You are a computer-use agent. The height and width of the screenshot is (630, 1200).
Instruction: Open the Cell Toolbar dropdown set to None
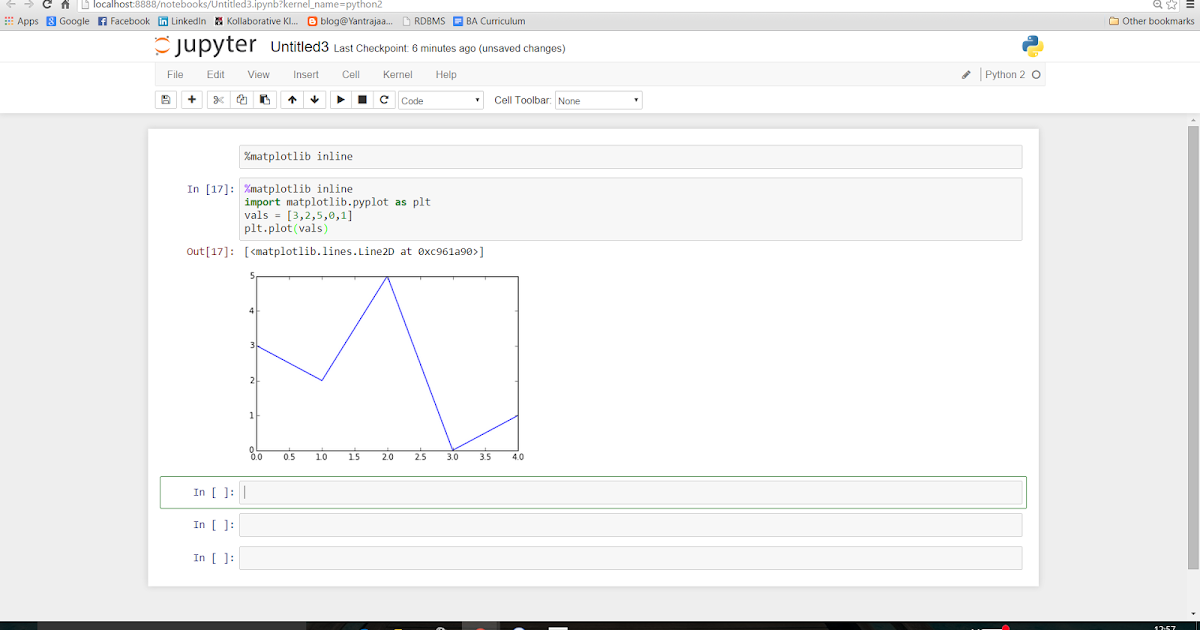coord(598,99)
